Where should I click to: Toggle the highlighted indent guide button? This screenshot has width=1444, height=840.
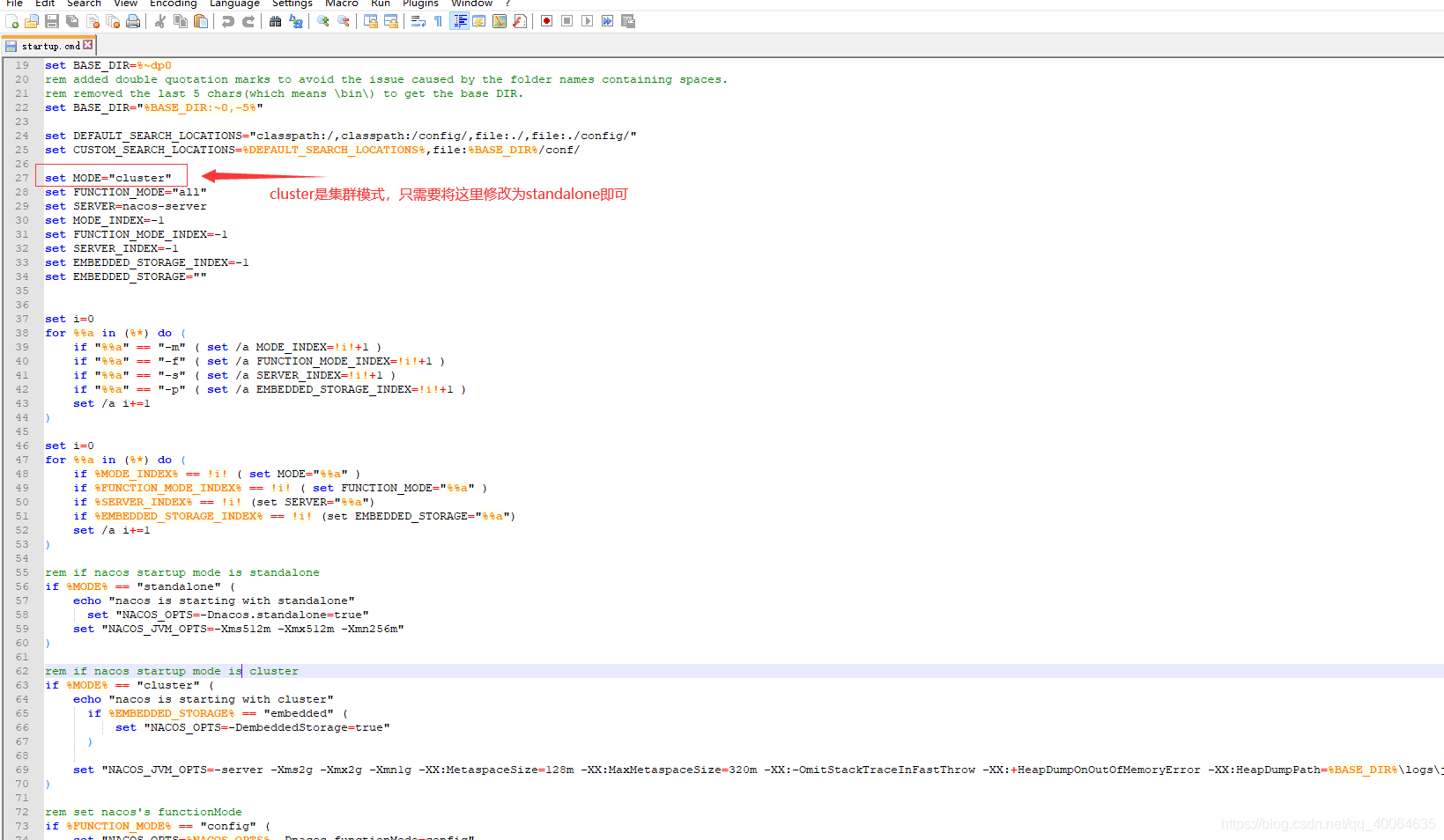coord(459,21)
